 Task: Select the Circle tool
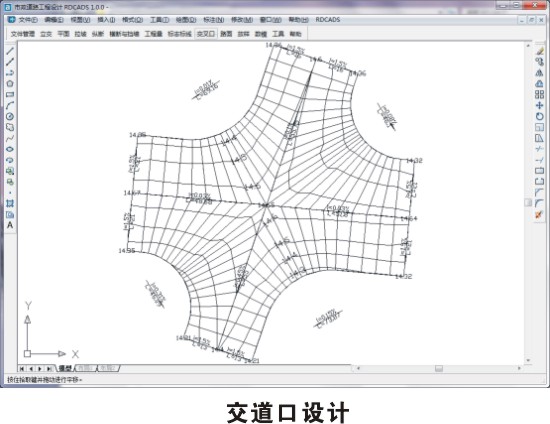(x=10, y=116)
